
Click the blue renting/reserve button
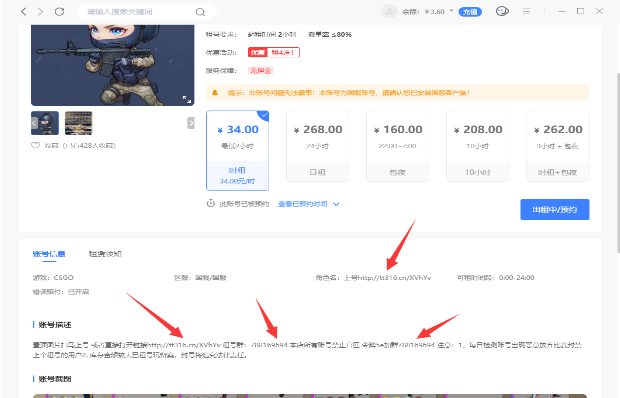point(555,209)
